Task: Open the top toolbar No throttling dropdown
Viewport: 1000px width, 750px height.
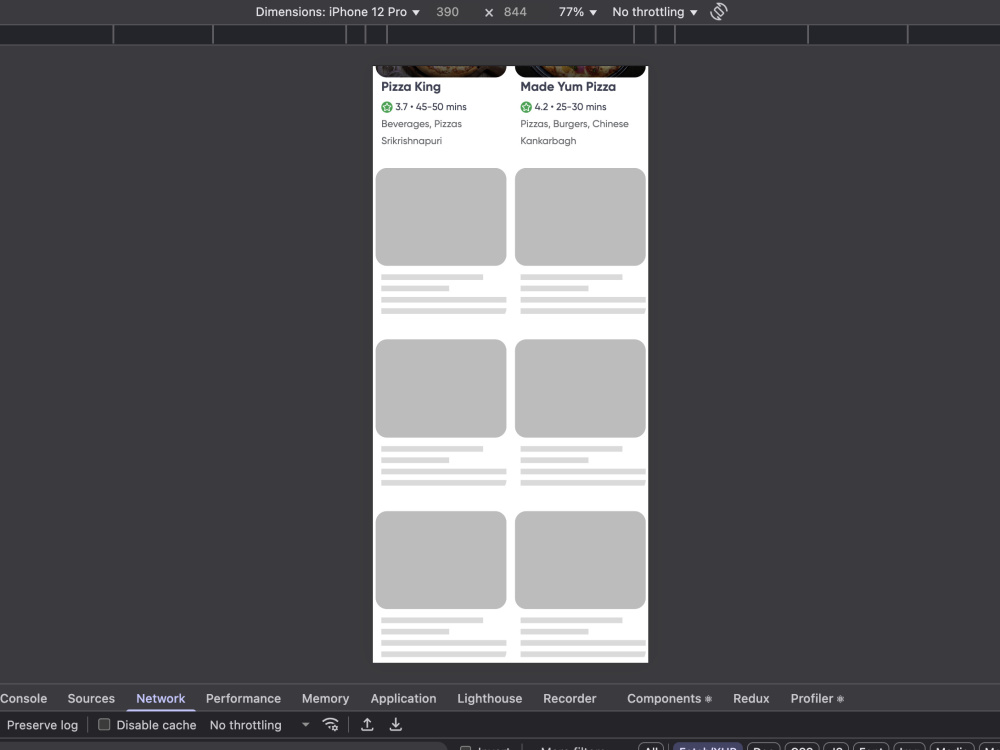Action: tap(655, 12)
